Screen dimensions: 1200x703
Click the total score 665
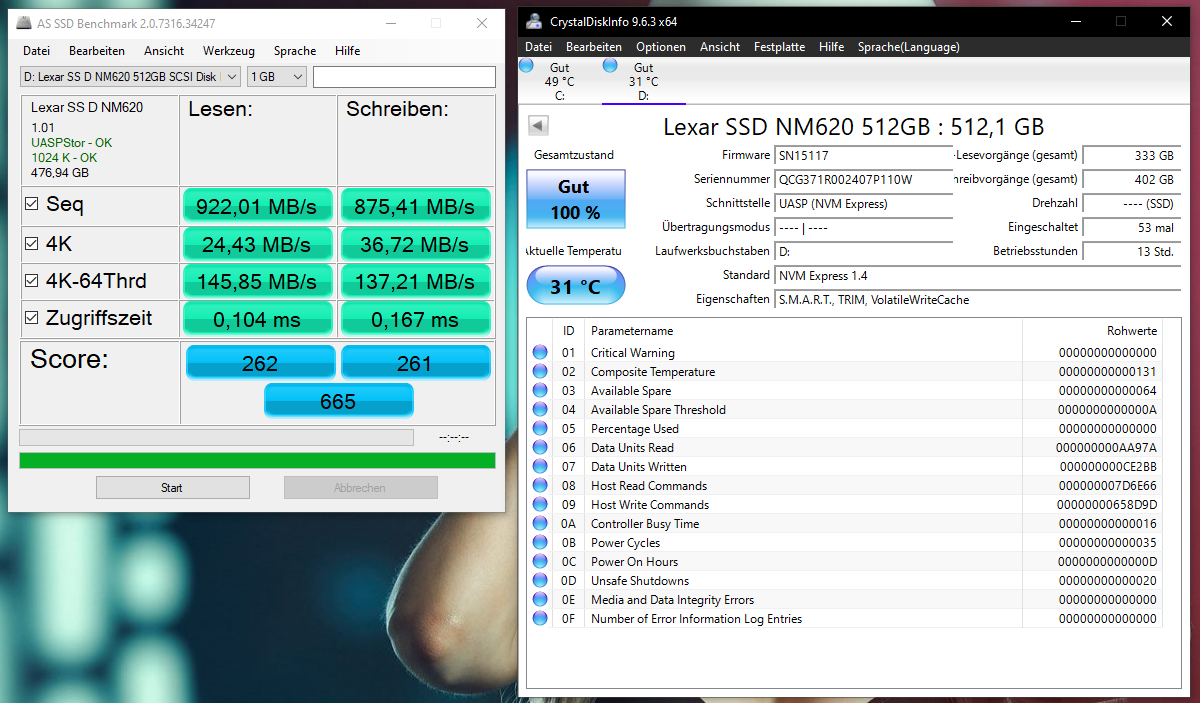coord(338,401)
